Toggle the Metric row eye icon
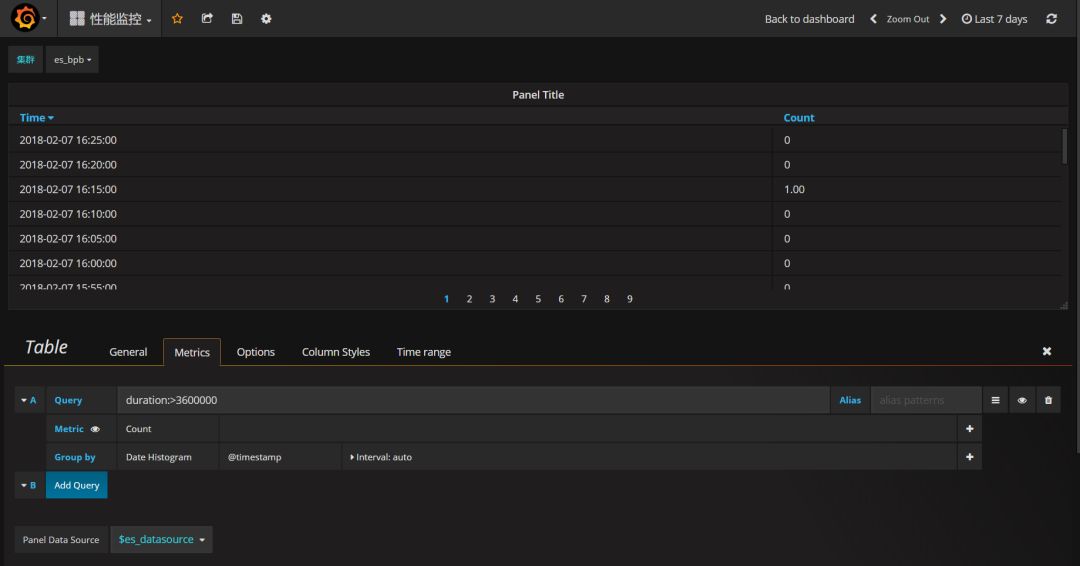The width and height of the screenshot is (1080, 566). point(95,429)
